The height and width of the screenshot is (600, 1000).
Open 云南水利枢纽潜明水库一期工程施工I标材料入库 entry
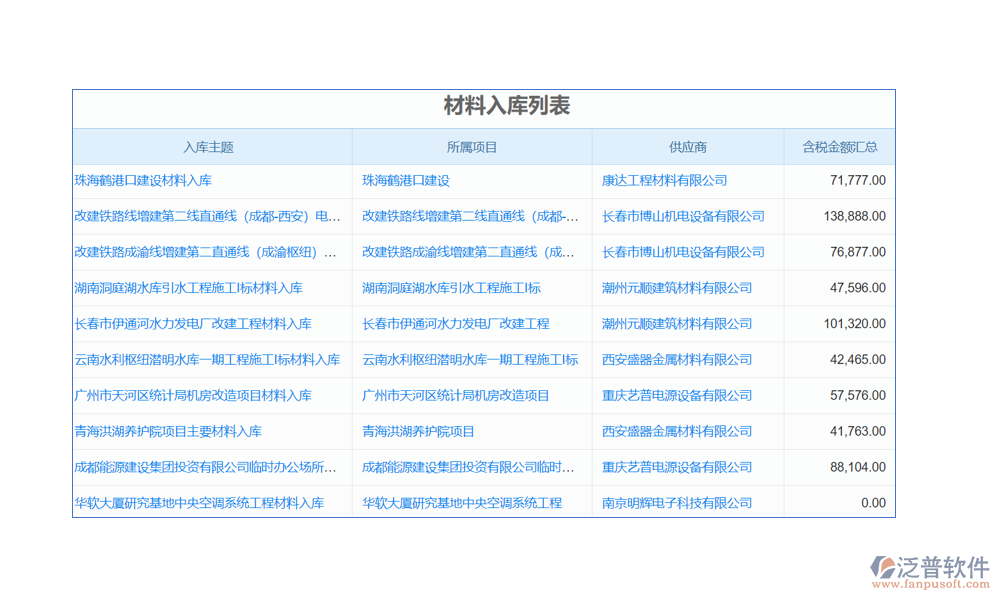207,360
